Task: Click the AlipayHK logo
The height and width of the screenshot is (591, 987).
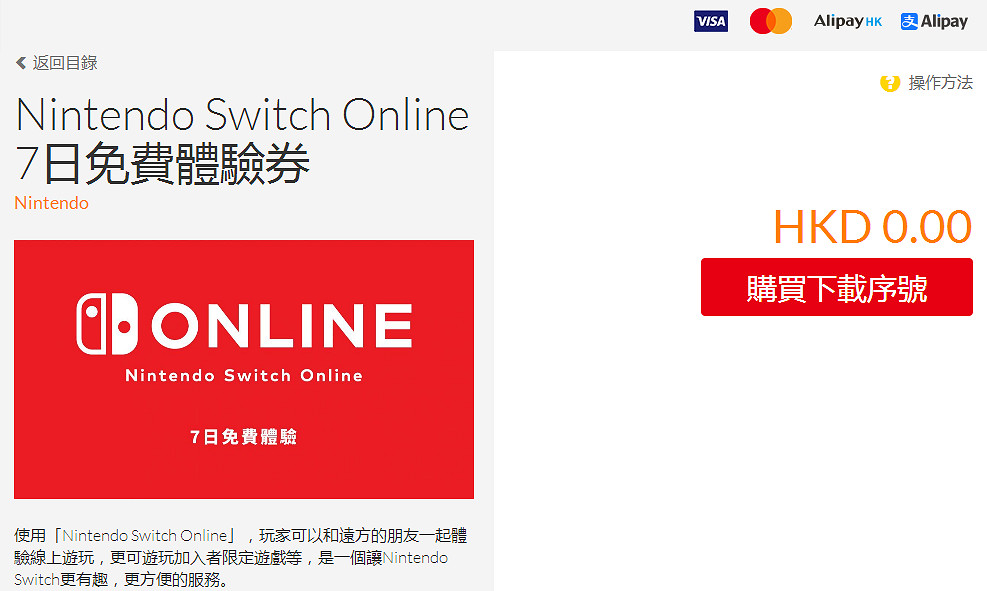Action: pos(847,21)
